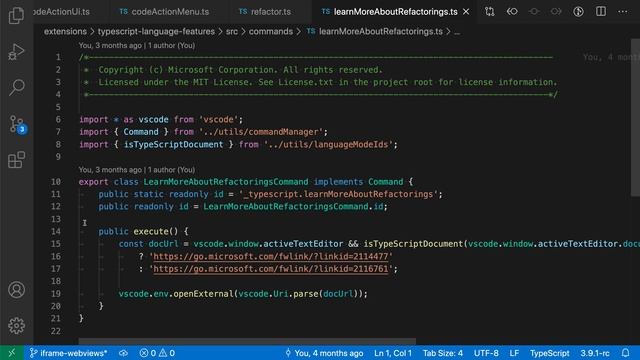Image resolution: width=640 pixels, height=360 pixels.
Task: Click the breadcrumb ellipsis symbol item
Action: point(457,32)
